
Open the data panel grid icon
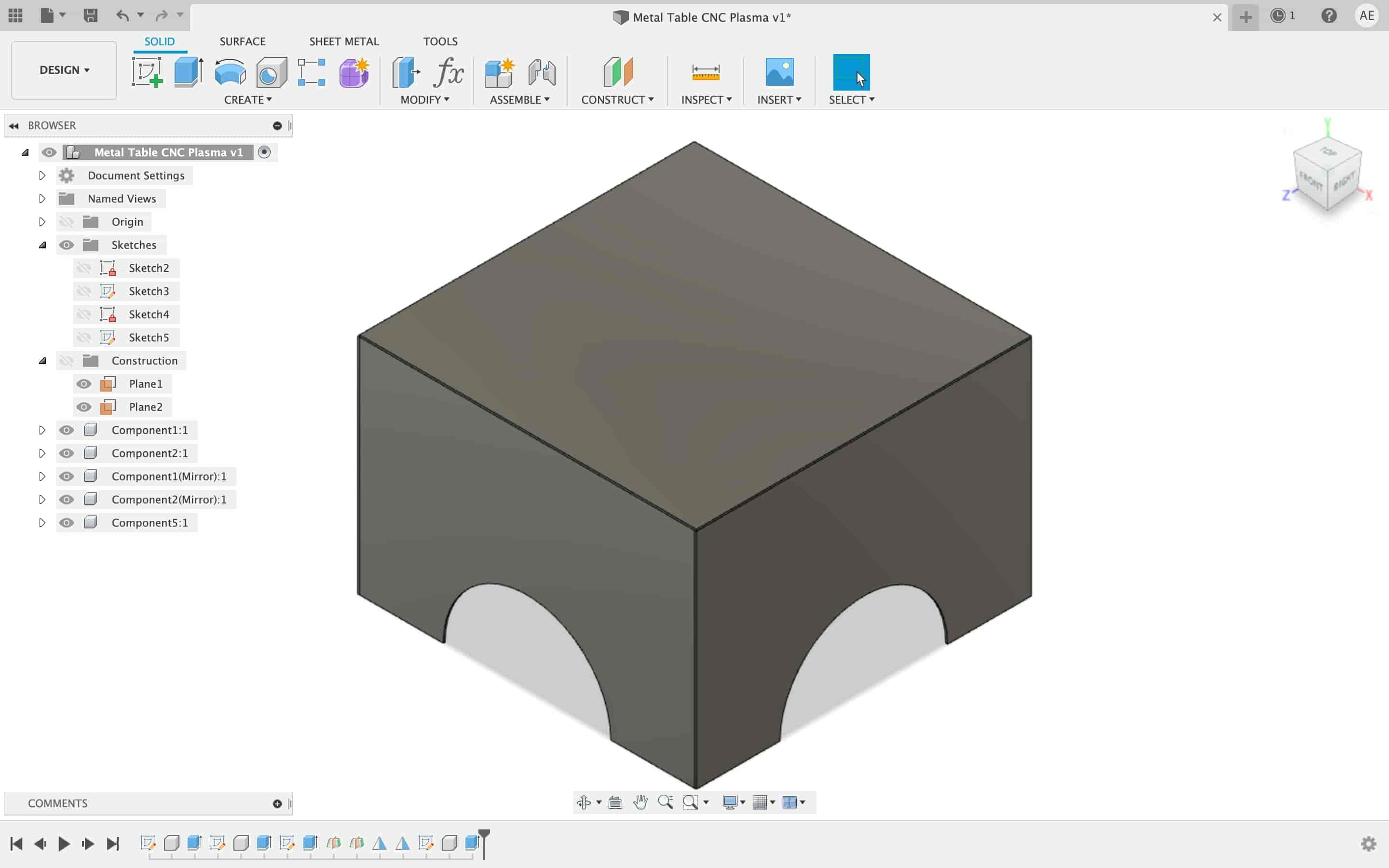15,15
